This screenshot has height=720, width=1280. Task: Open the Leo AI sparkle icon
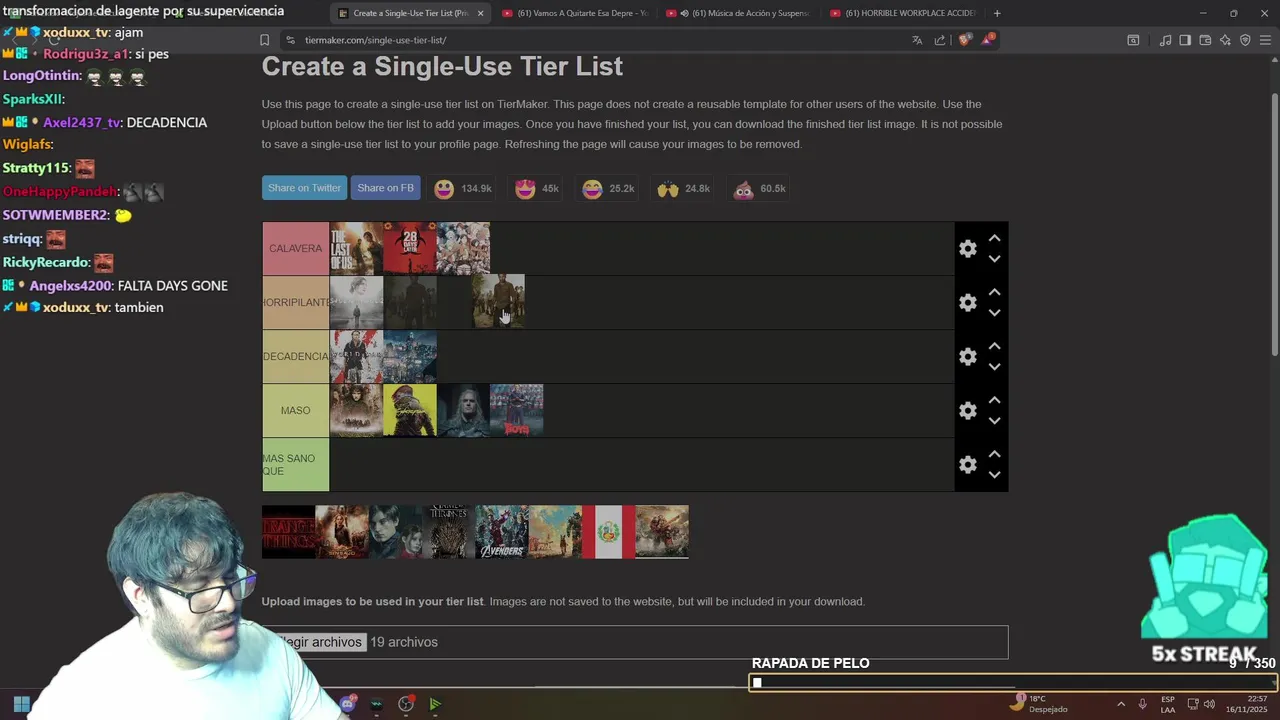pyautogui.click(x=1225, y=40)
